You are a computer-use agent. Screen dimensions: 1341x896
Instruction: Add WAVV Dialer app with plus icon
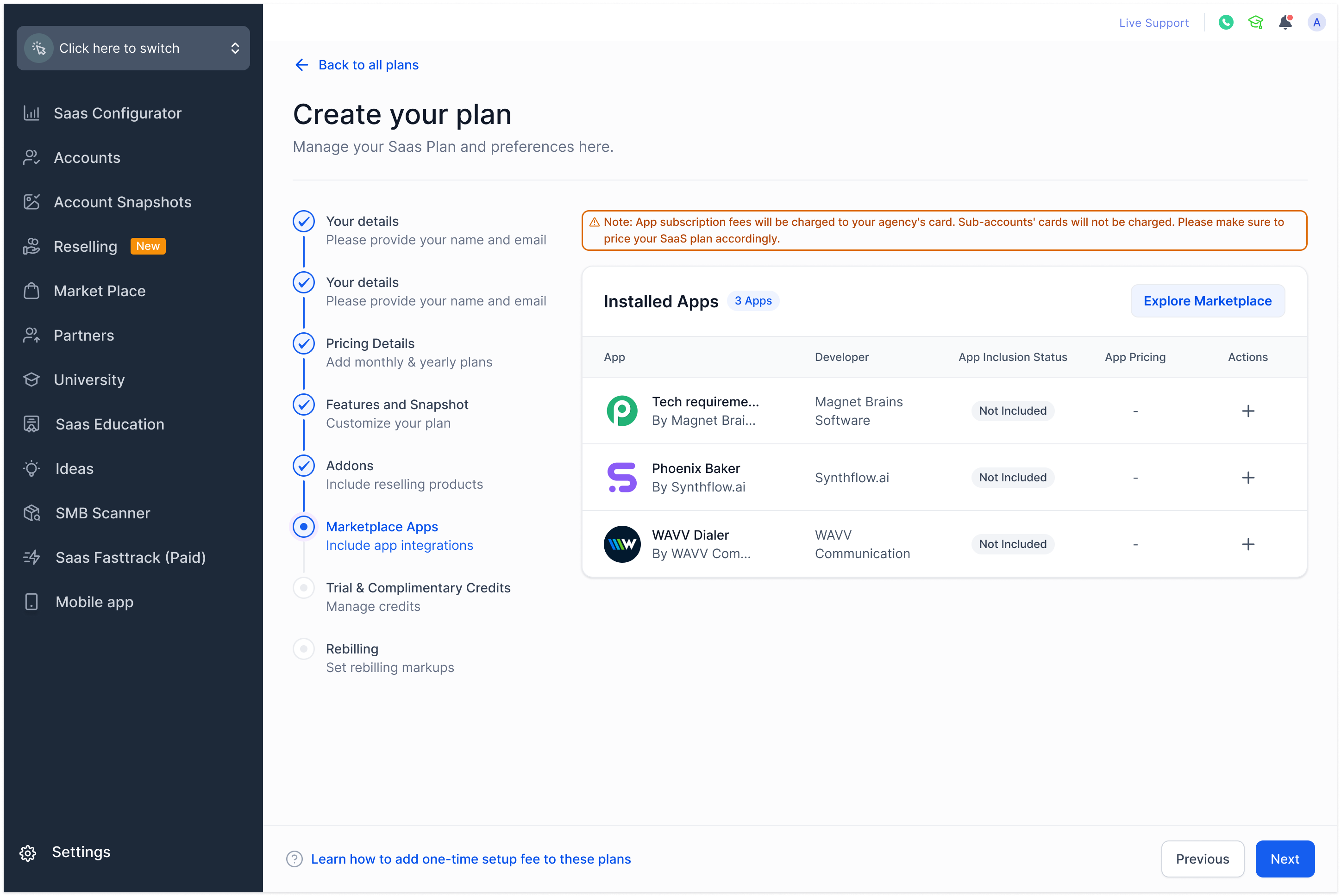1248,544
